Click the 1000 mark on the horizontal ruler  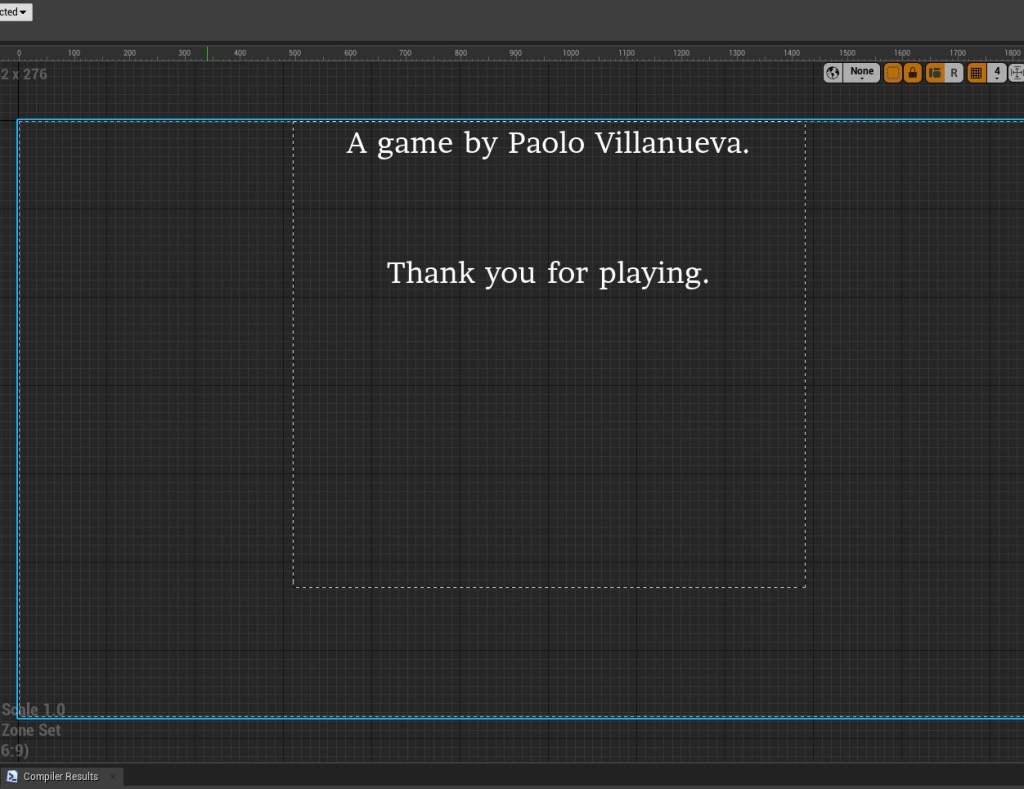570,53
